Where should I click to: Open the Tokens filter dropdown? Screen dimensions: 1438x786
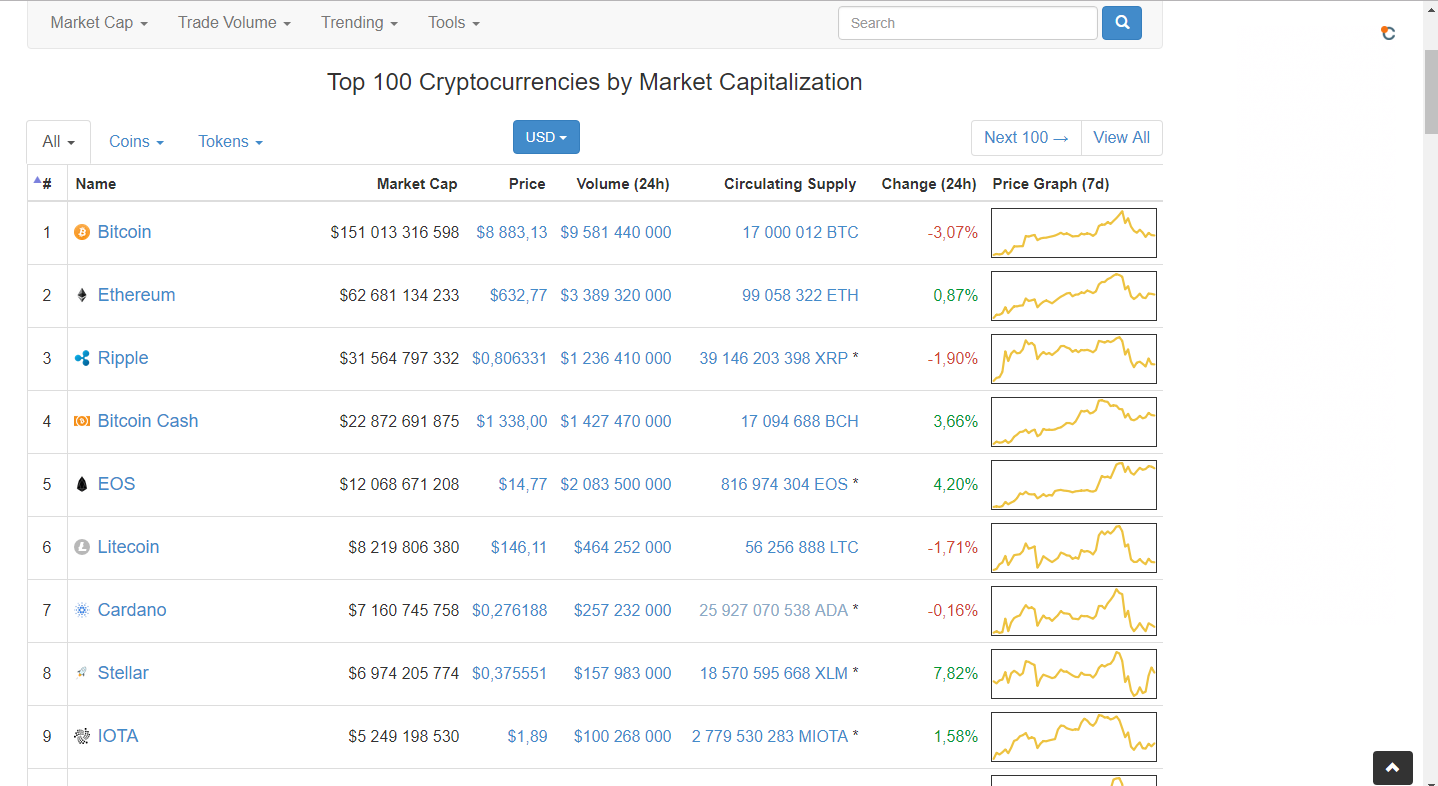[230, 142]
